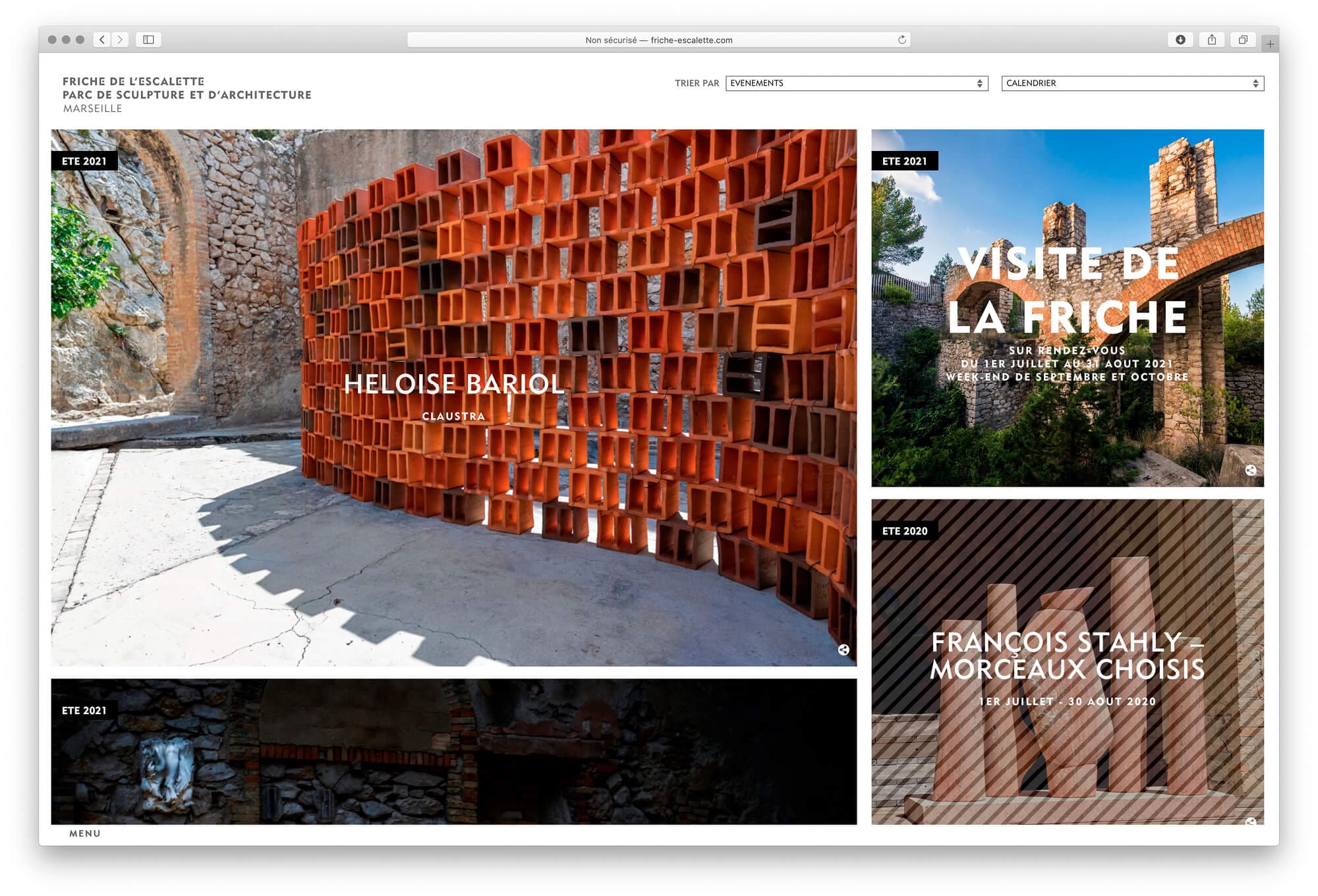Open the EVENEMENTS sort dropdown
The width and height of the screenshot is (1318, 896).
(857, 83)
